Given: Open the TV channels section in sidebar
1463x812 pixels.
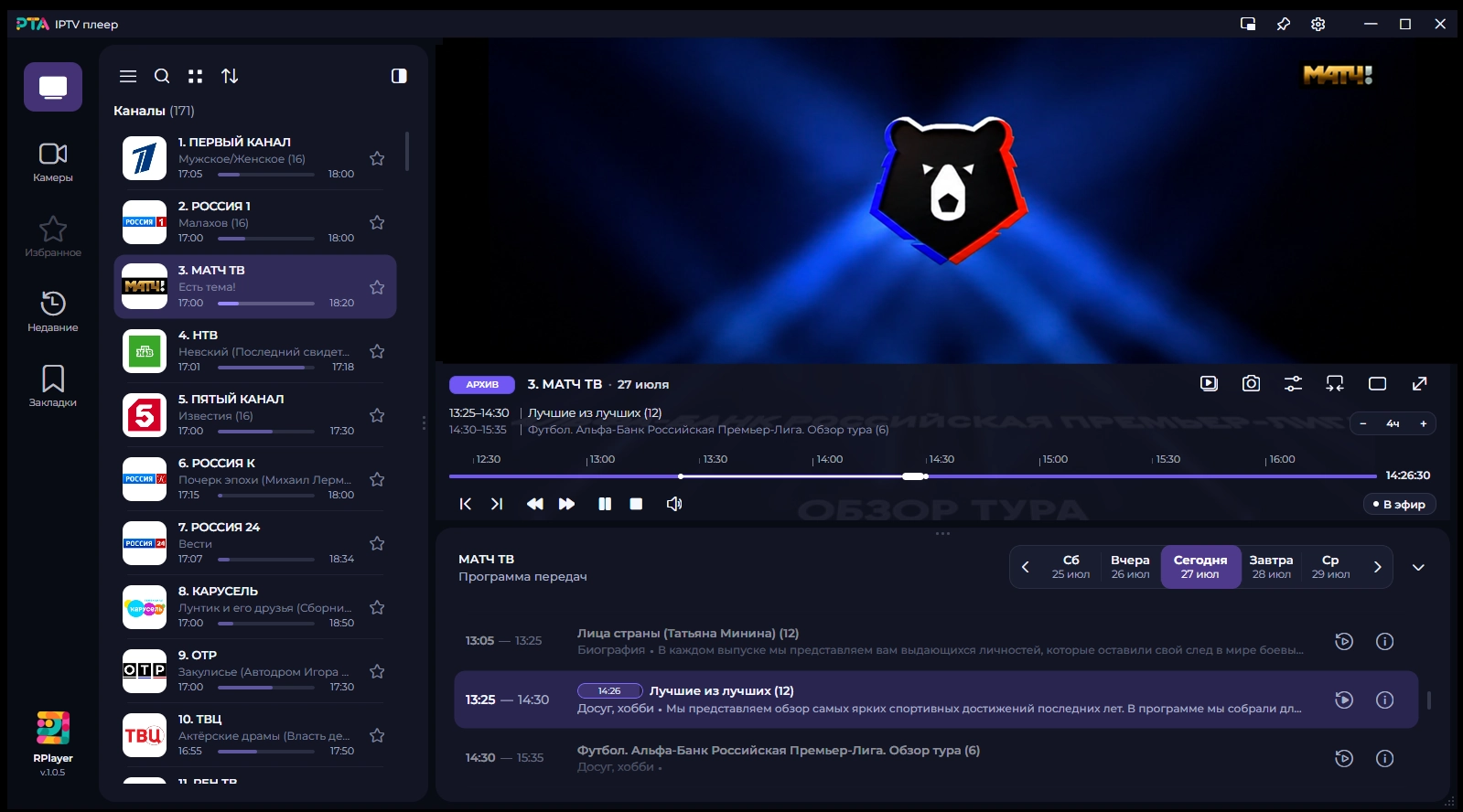Looking at the screenshot, I should tap(53, 87).
